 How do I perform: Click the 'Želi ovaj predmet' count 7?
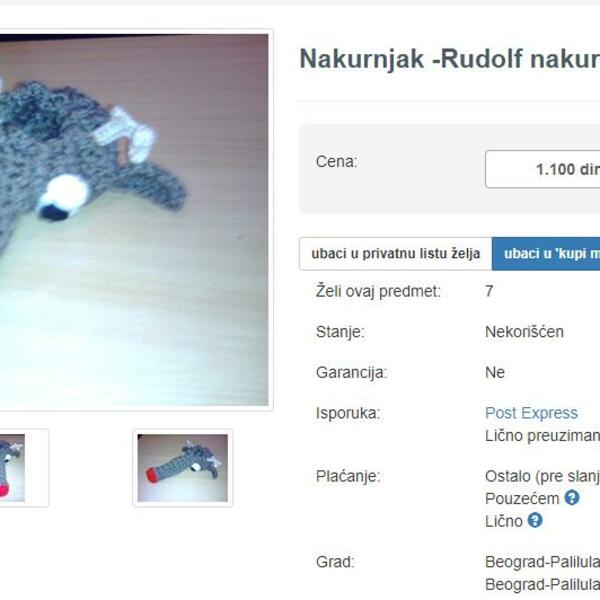tap(489, 291)
